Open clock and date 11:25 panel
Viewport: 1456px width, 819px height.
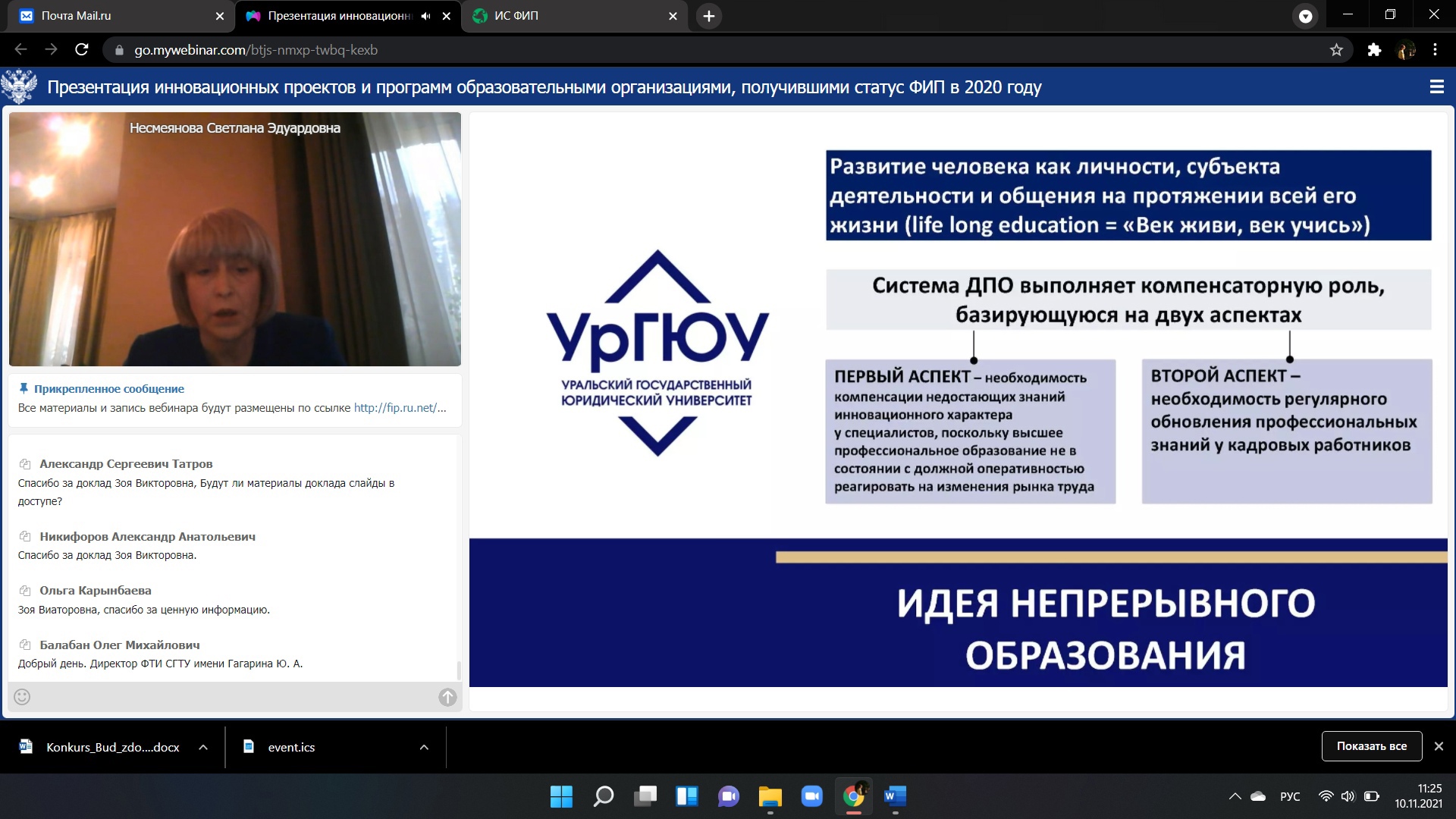pyautogui.click(x=1418, y=796)
